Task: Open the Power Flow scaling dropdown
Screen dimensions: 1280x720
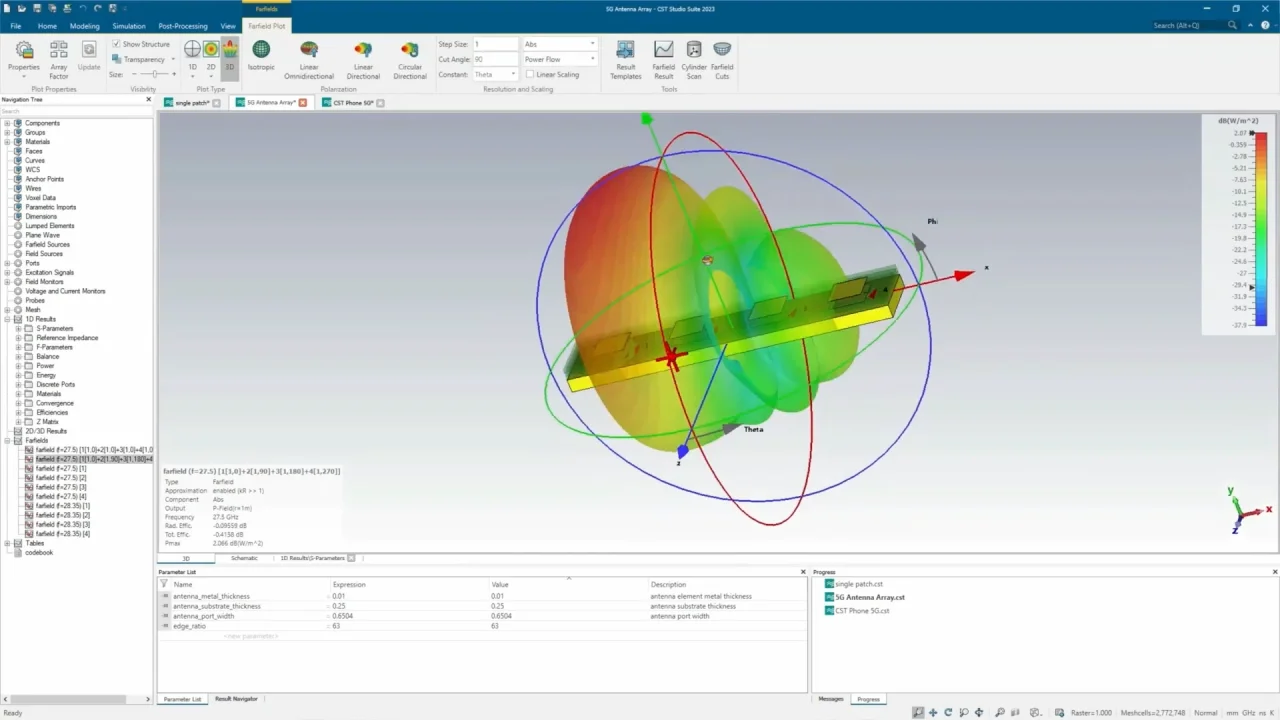Action: (559, 59)
